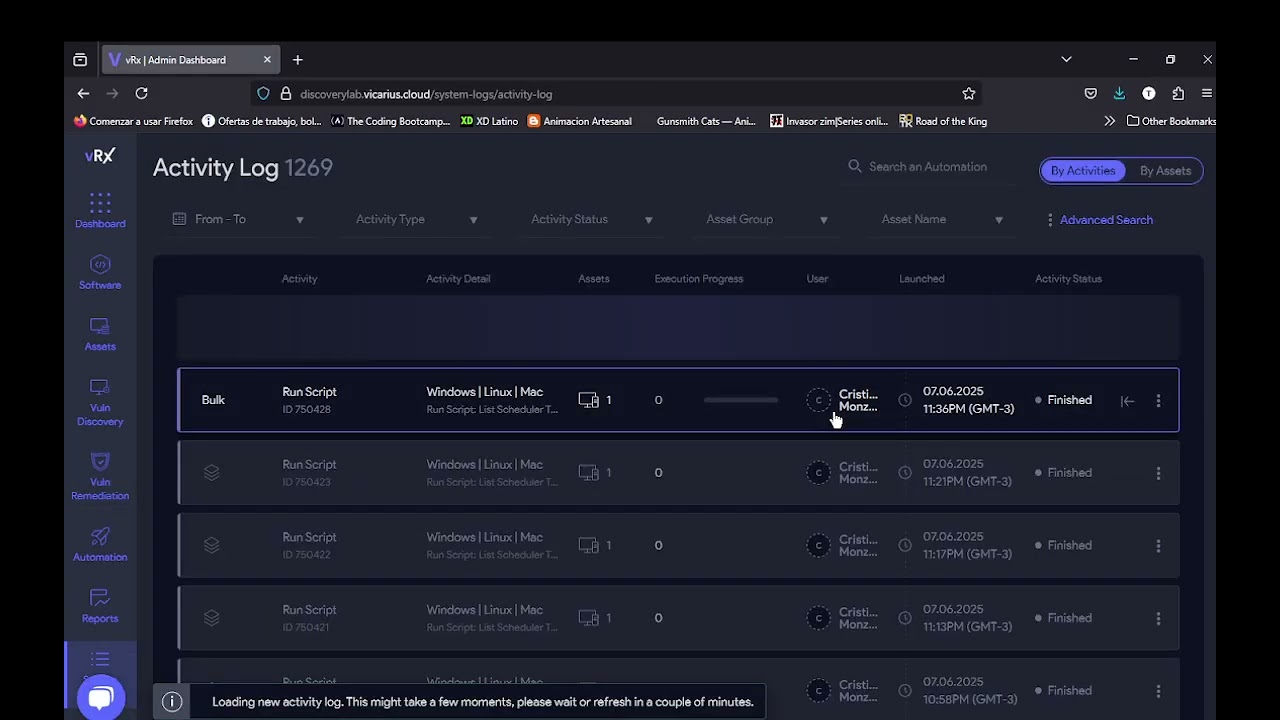Open the From - To date filter
Viewport: 1280px width, 720px height.
click(x=238, y=219)
